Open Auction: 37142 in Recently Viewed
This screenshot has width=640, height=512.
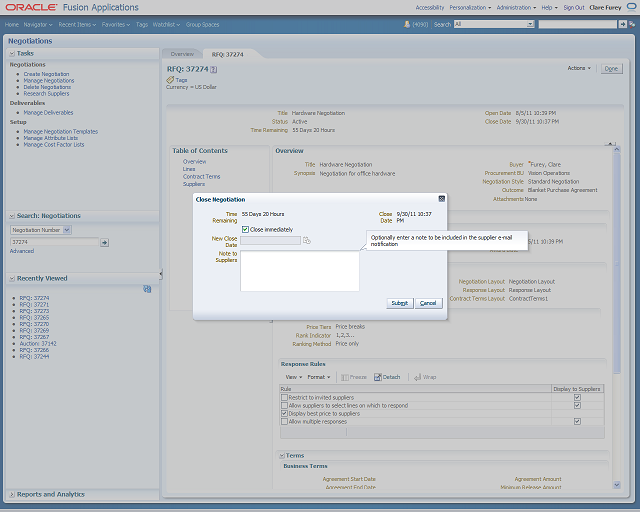pos(38,344)
